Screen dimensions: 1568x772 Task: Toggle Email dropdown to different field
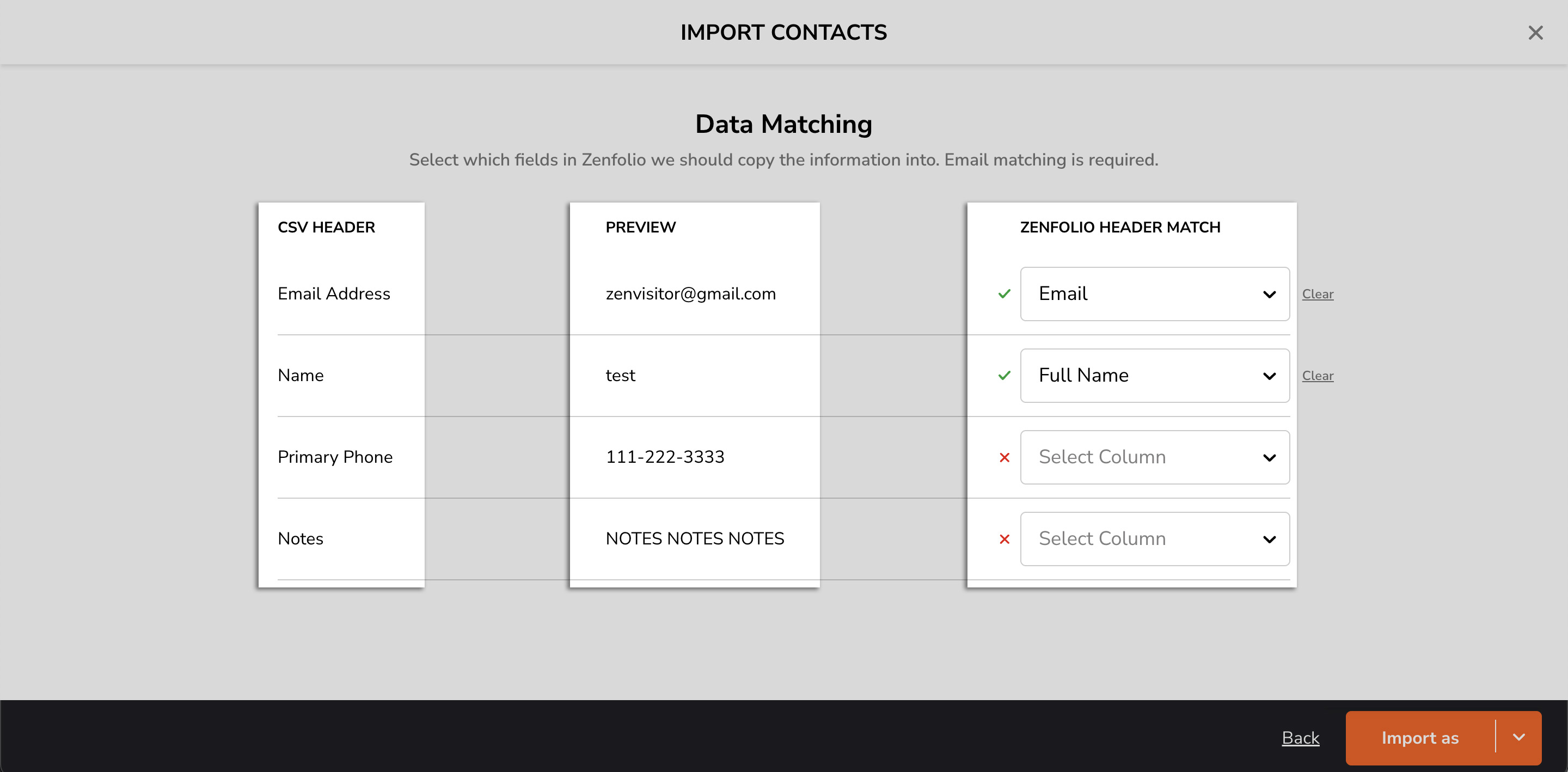click(x=1154, y=293)
